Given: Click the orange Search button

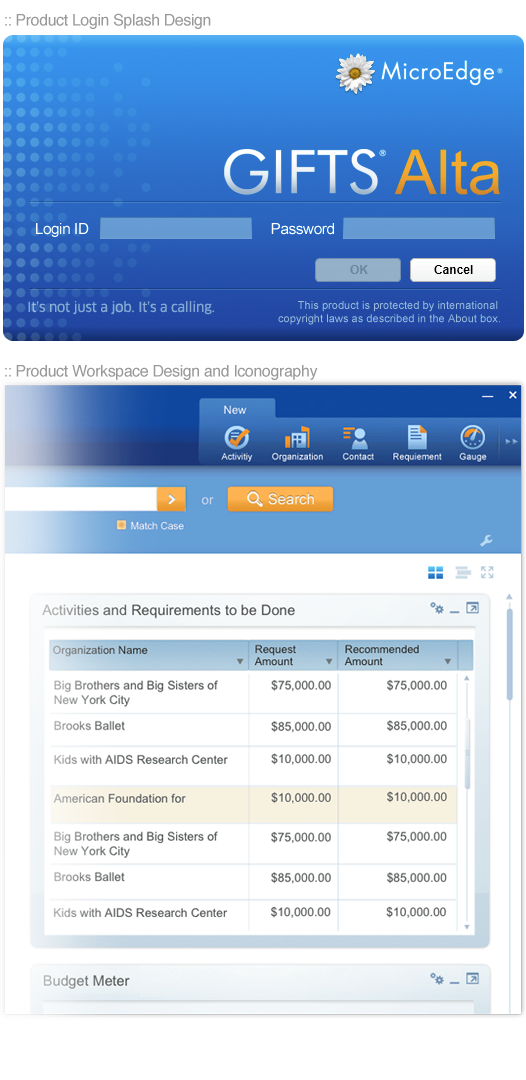Looking at the screenshot, I should [x=280, y=499].
